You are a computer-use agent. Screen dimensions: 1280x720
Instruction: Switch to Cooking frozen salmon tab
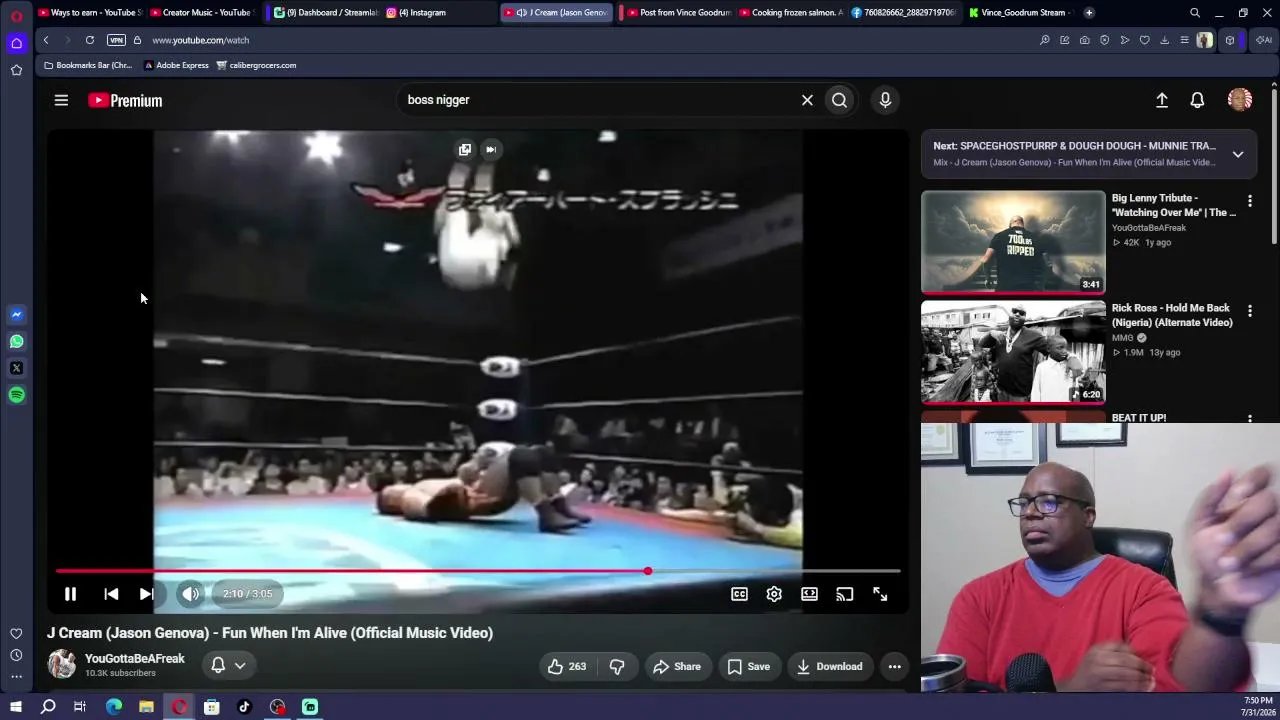(791, 13)
